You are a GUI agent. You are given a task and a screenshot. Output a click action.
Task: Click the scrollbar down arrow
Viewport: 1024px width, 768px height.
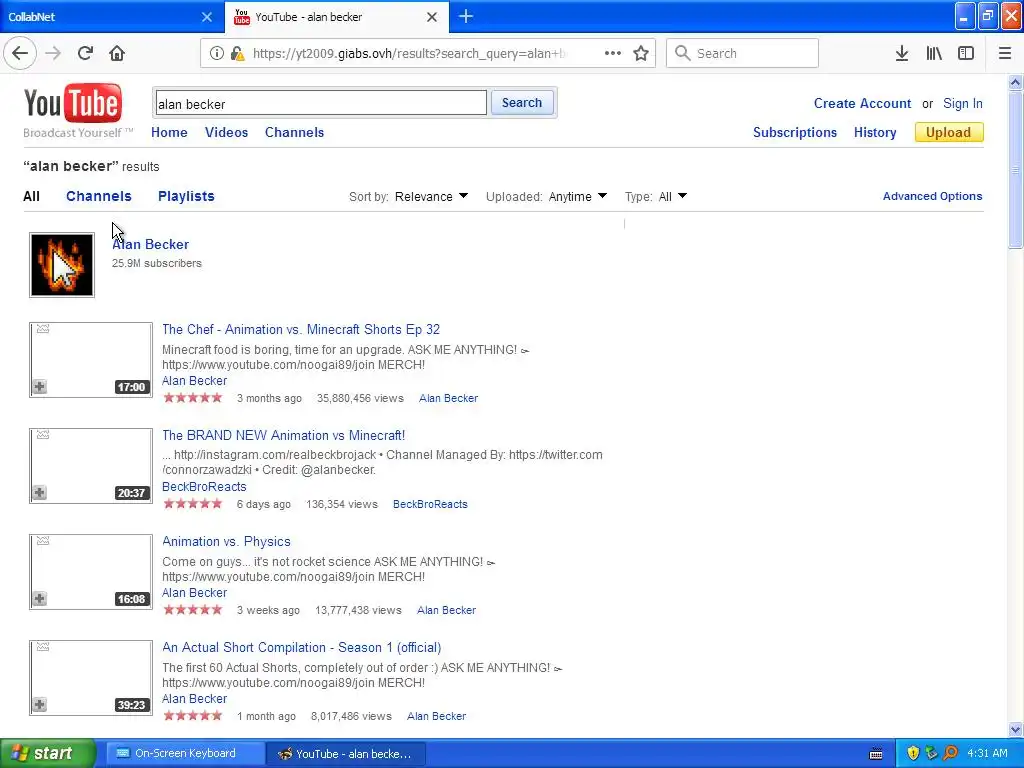click(x=1016, y=729)
